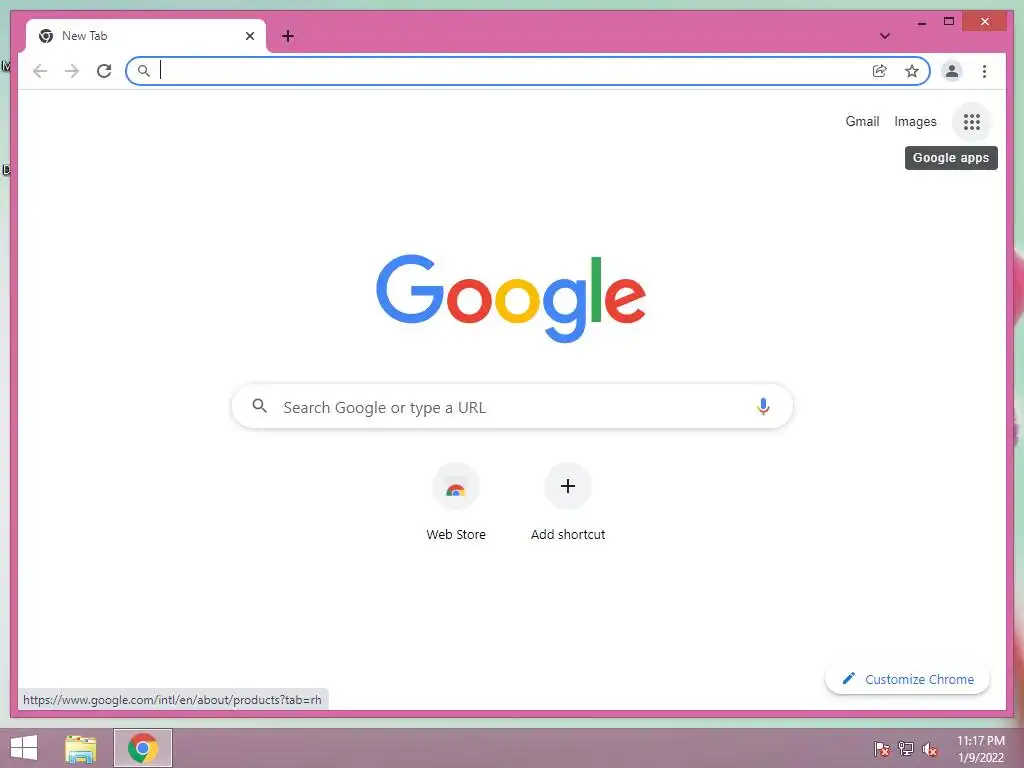Select the New Tab tab
Screen dimensions: 1024x768
click(146, 36)
